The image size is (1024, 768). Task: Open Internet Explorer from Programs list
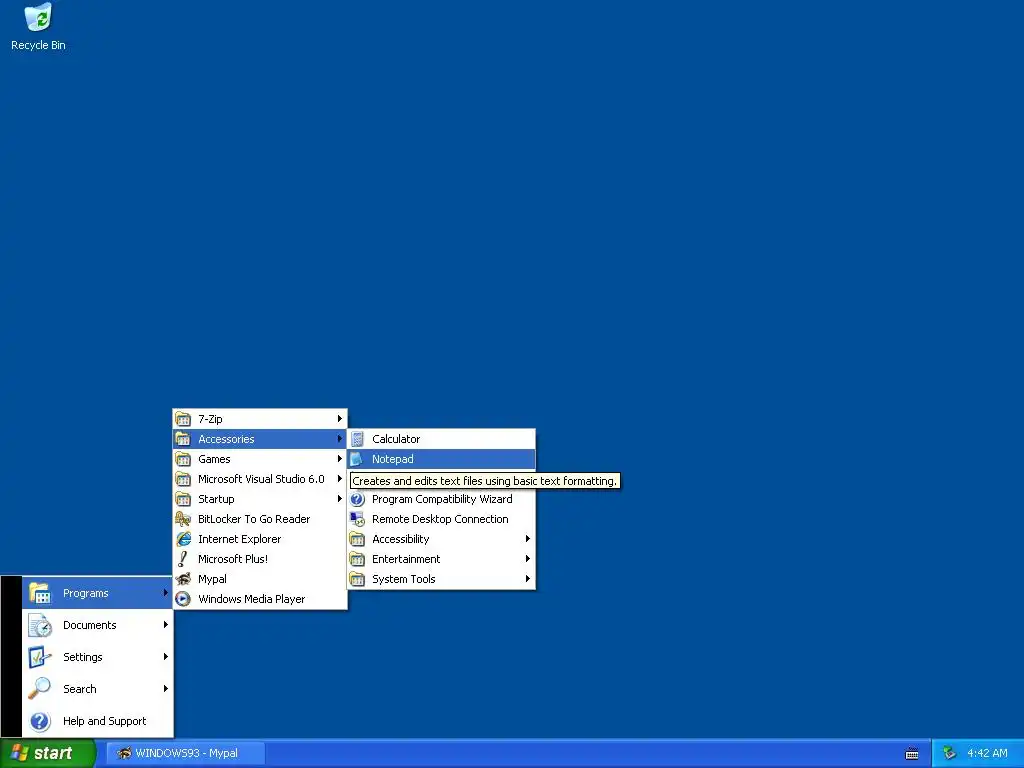(260, 539)
